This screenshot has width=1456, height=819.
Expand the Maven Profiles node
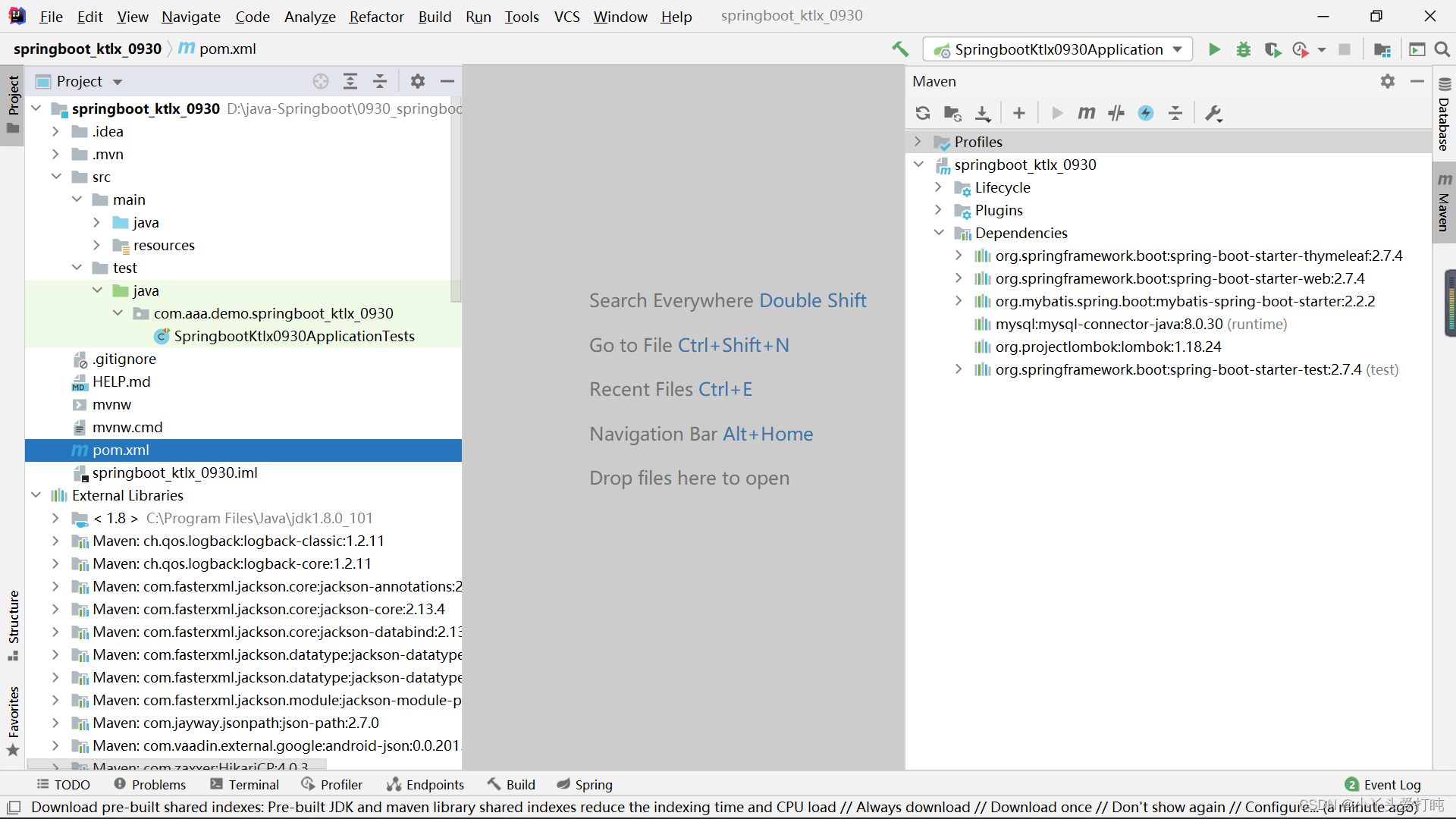[918, 142]
